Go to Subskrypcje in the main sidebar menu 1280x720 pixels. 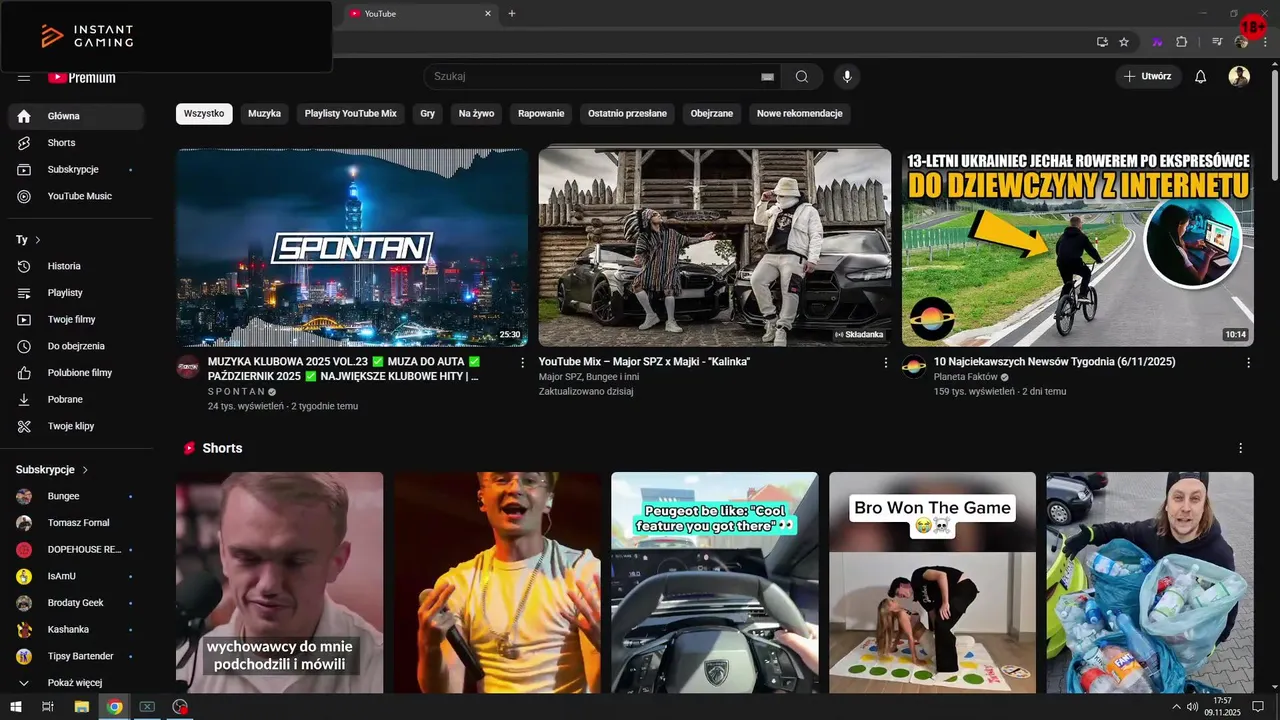point(76,169)
